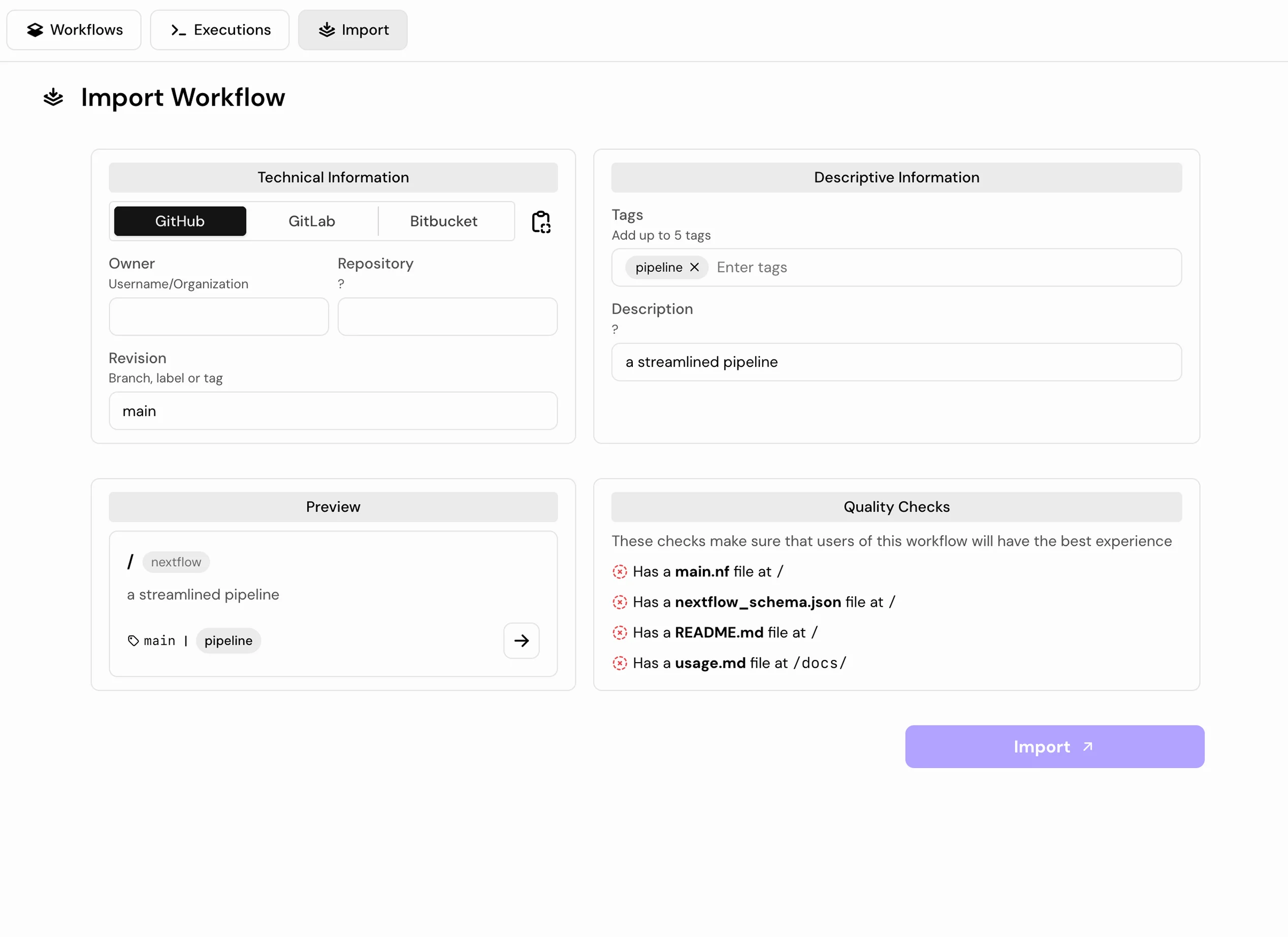Click 'a streamlined pipeline' text in Preview
Image resolution: width=1288 pixels, height=937 pixels.
tap(203, 595)
